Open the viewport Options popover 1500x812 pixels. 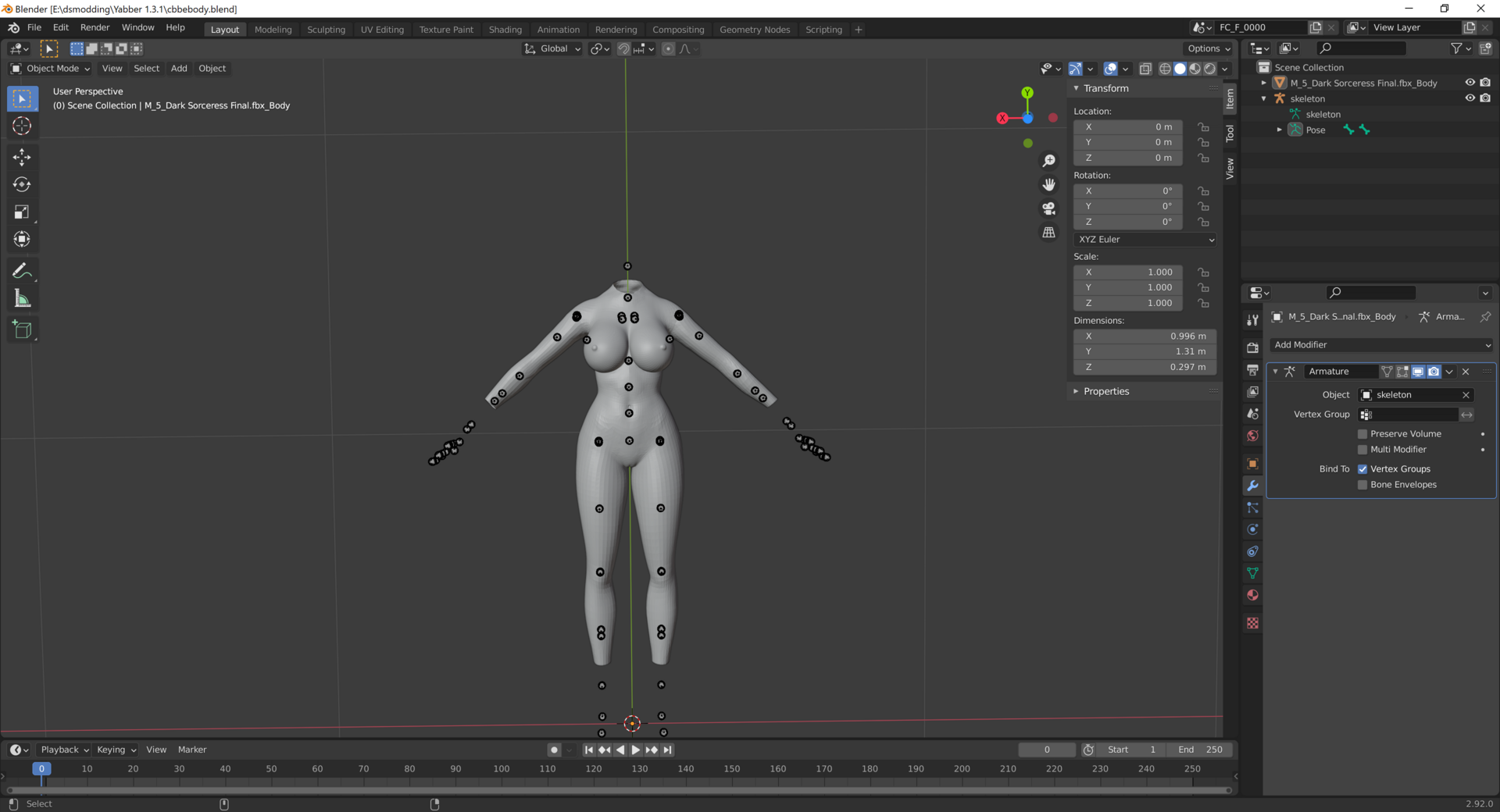coord(1208,48)
